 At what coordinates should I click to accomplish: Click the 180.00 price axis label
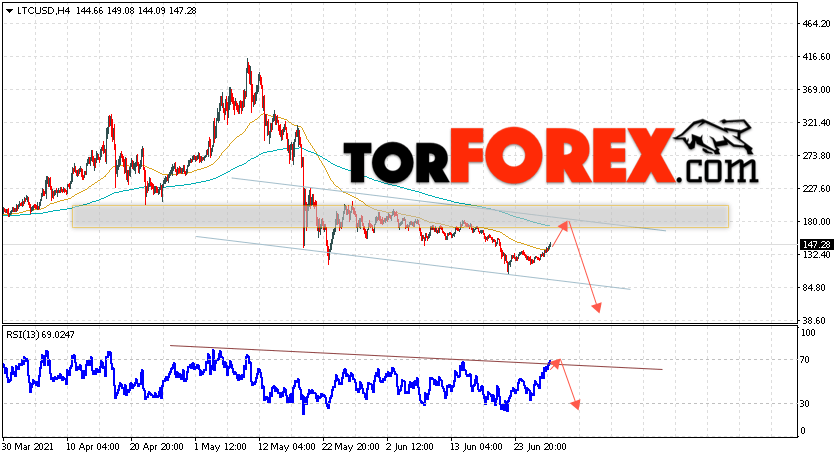[817, 222]
